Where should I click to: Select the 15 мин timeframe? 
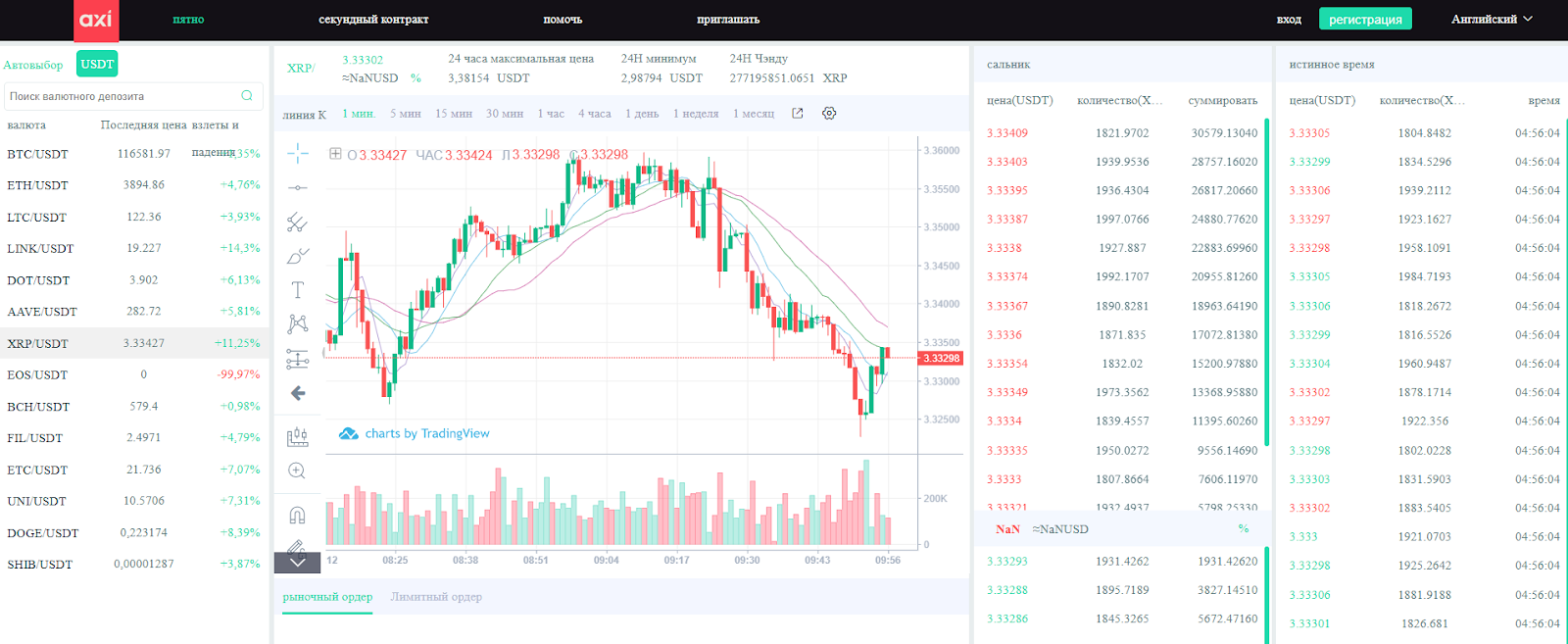(x=454, y=114)
